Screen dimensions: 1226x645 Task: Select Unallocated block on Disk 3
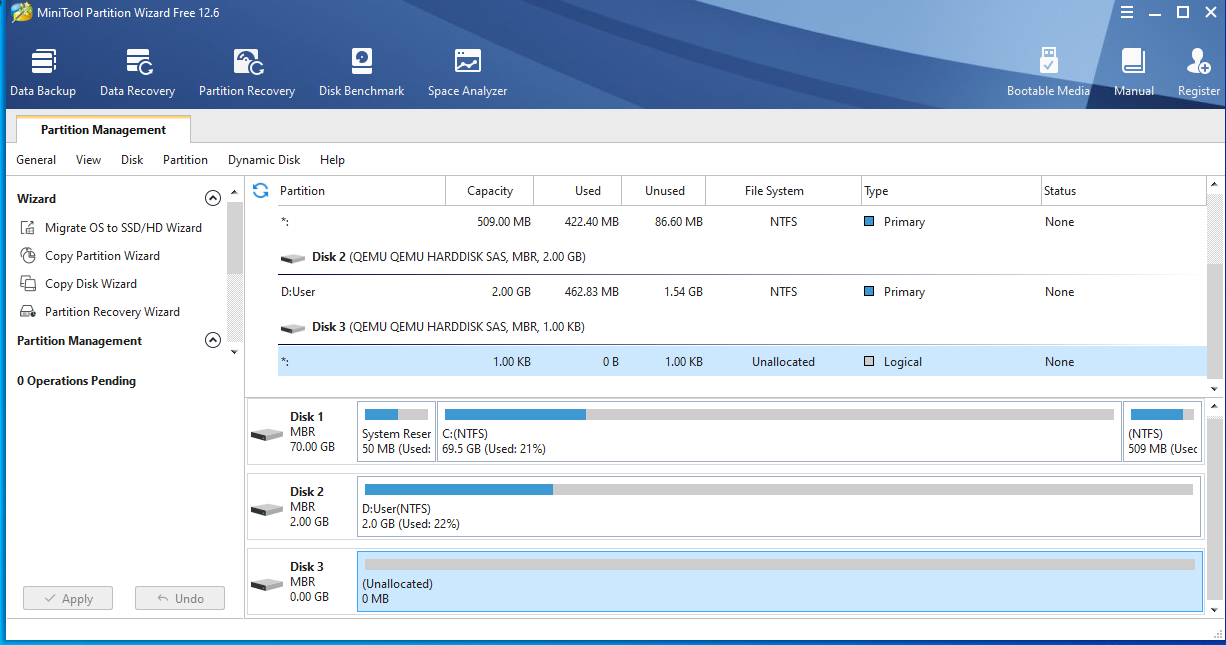779,582
